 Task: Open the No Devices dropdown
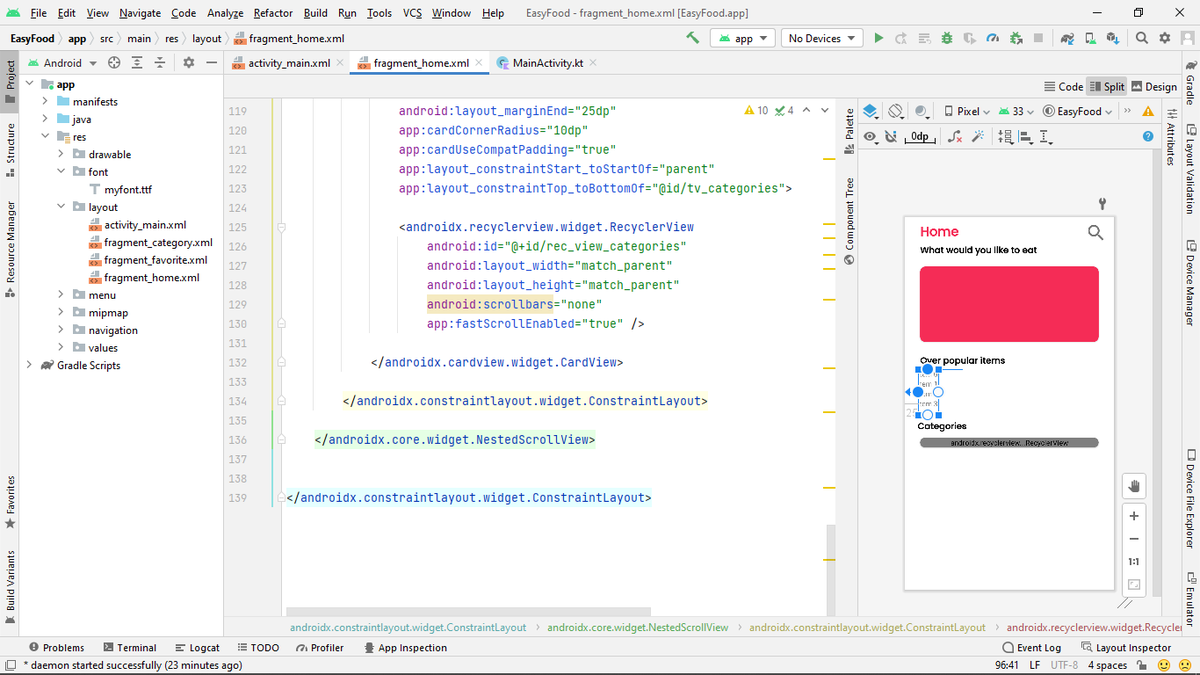click(x=822, y=38)
